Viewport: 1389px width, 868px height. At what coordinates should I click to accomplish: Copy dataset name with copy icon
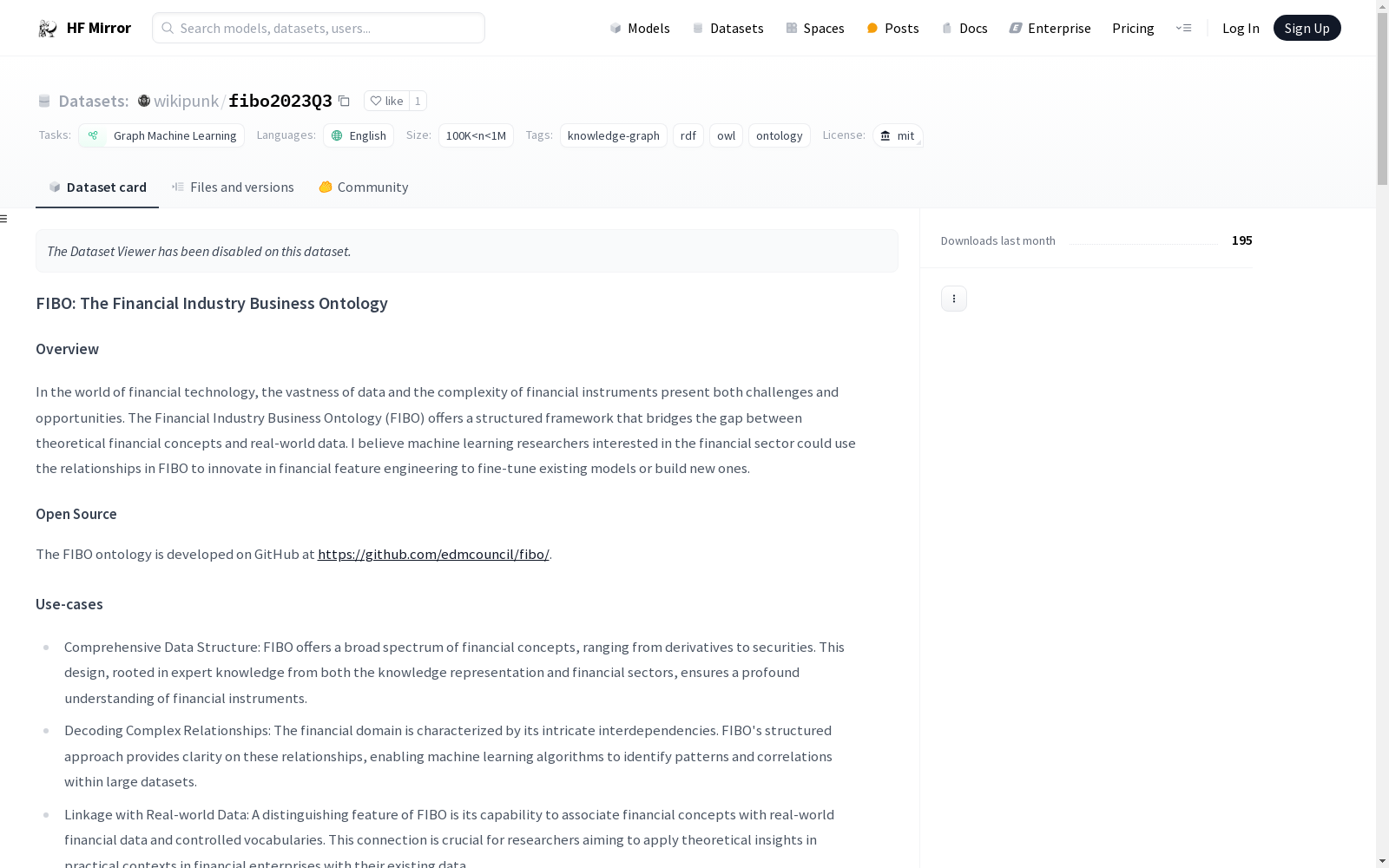344,101
